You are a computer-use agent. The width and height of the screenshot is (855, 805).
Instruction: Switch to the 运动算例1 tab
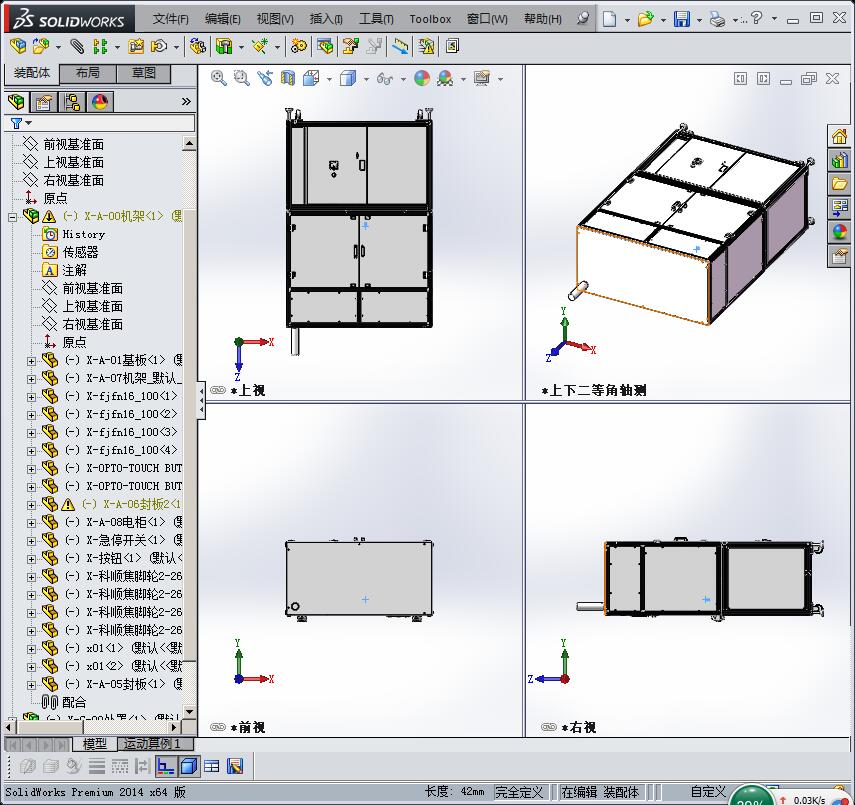coord(153,744)
